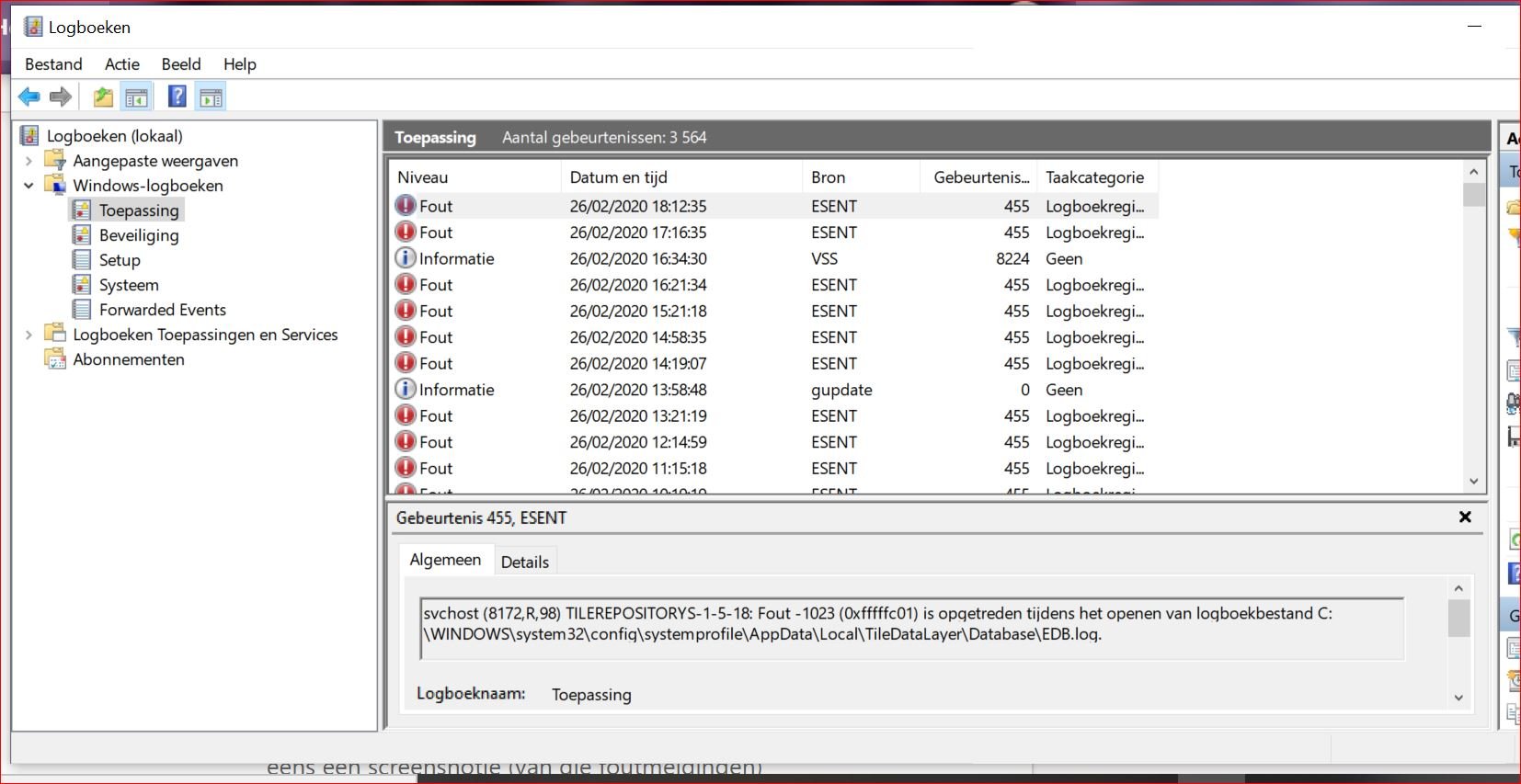The image size is (1521, 784).
Task: Select the VSS Informatie event 8224 row
Action: tap(774, 259)
